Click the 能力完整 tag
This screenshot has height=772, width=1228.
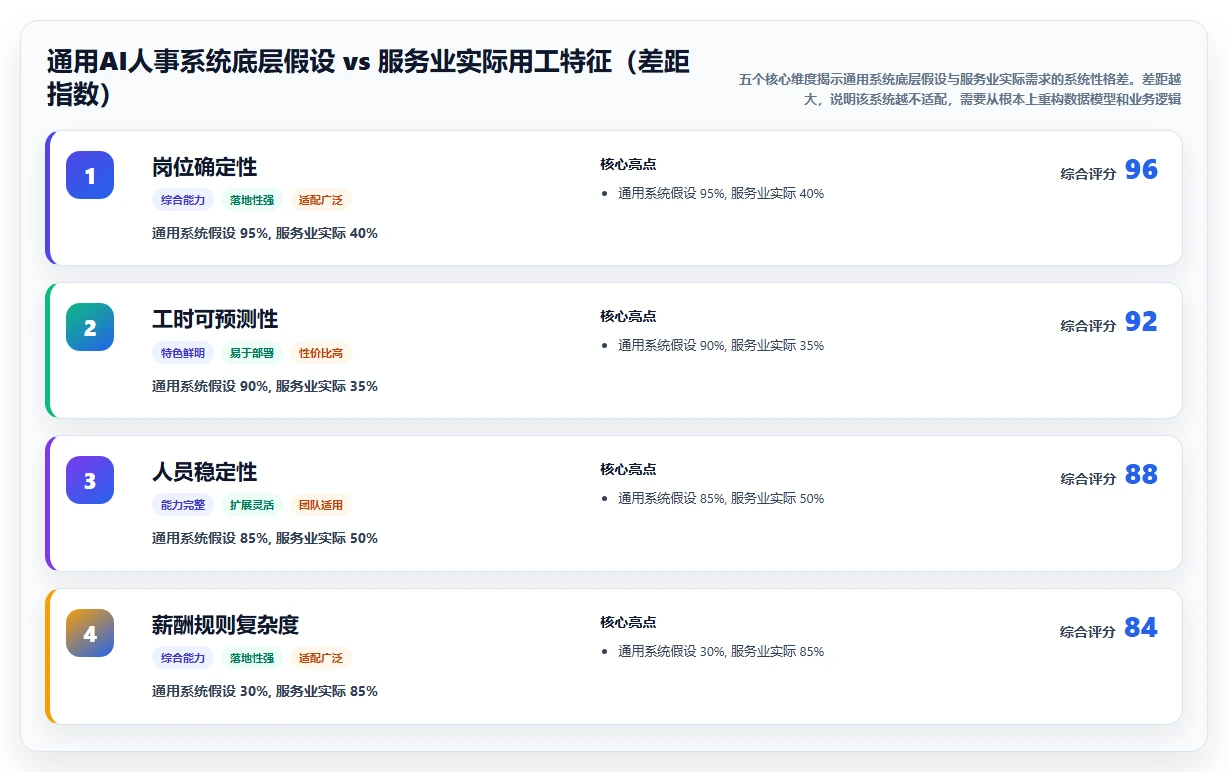pyautogui.click(x=183, y=505)
